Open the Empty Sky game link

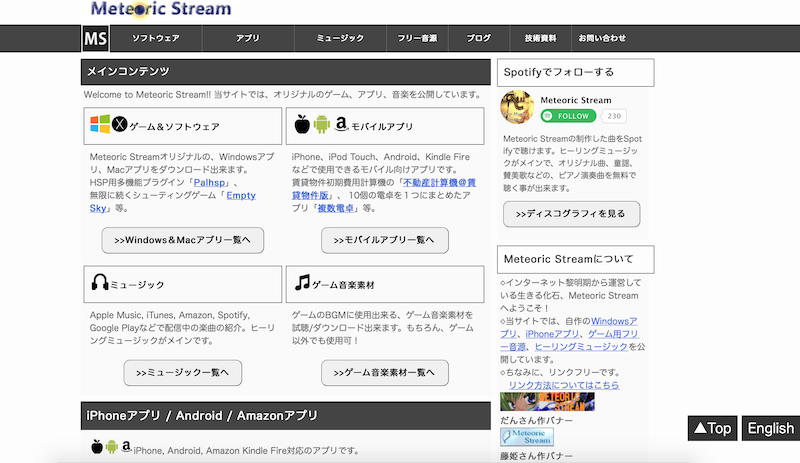(x=241, y=195)
